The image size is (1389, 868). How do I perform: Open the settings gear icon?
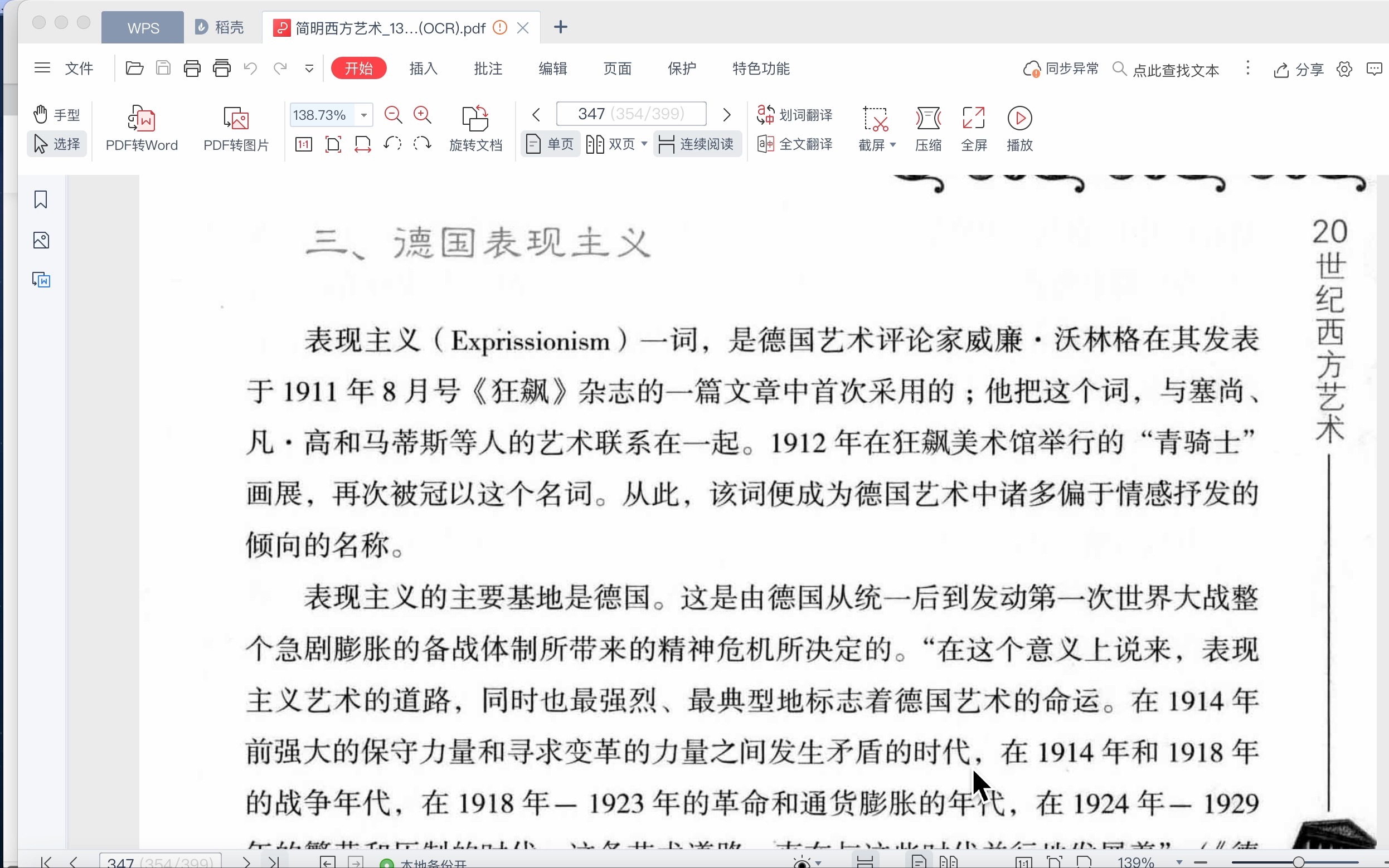[1344, 69]
